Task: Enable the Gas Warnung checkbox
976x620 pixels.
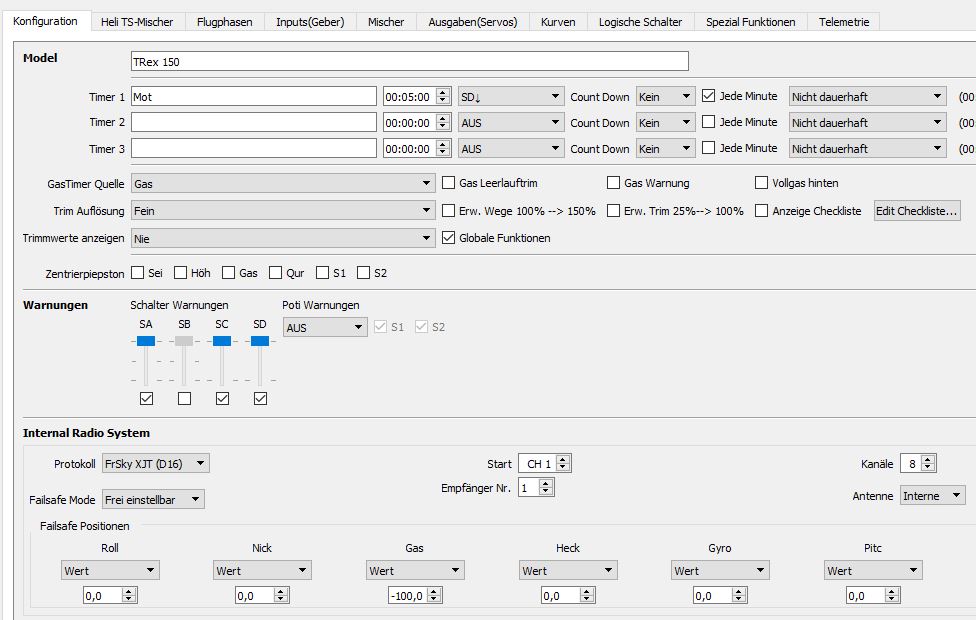Action: [614, 183]
